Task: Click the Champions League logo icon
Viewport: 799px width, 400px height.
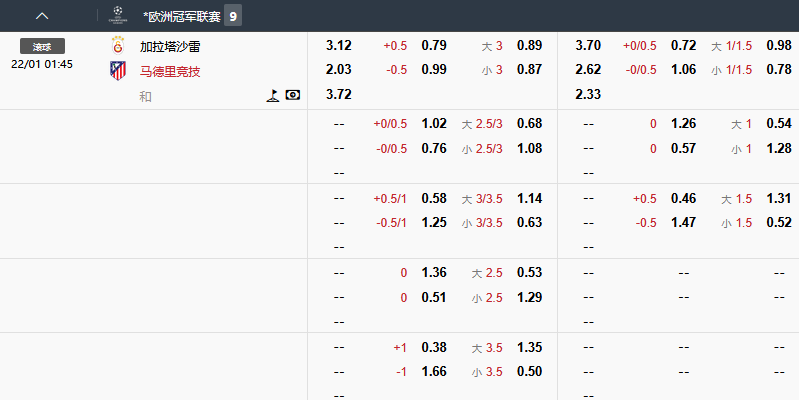Action: (119, 16)
